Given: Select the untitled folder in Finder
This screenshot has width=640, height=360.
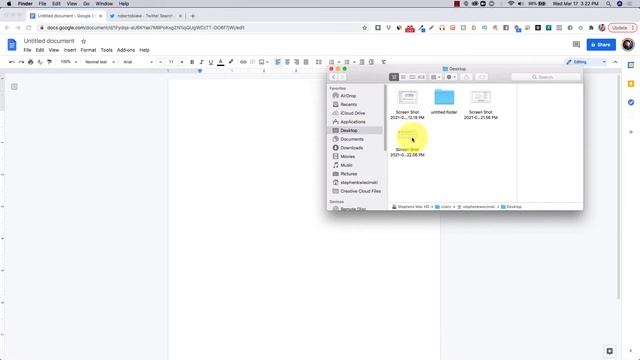Looking at the screenshot, I should point(444,101).
